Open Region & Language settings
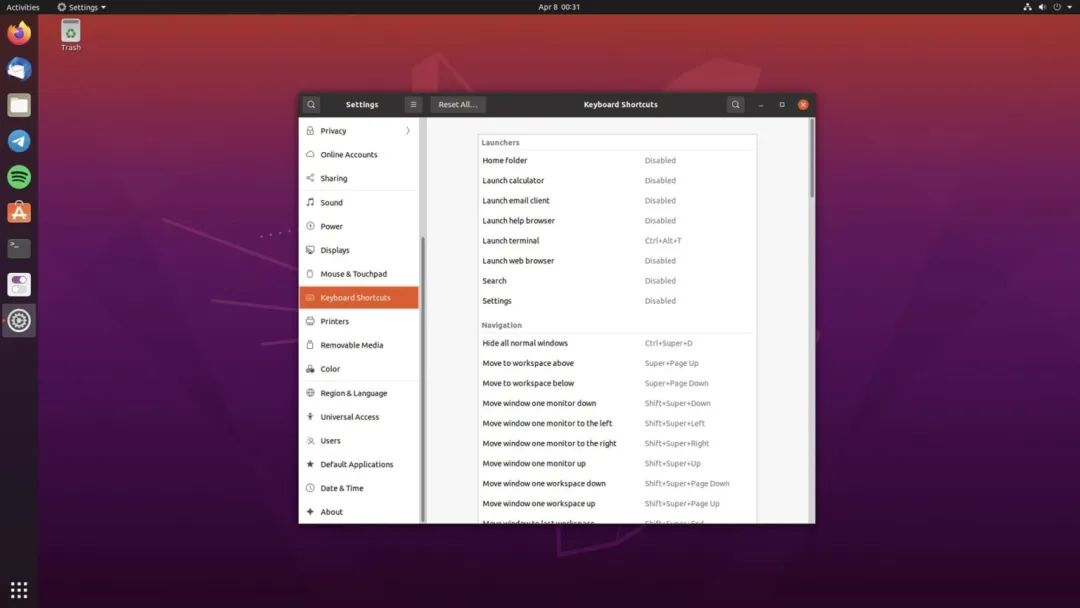1080x608 pixels. coord(359,393)
